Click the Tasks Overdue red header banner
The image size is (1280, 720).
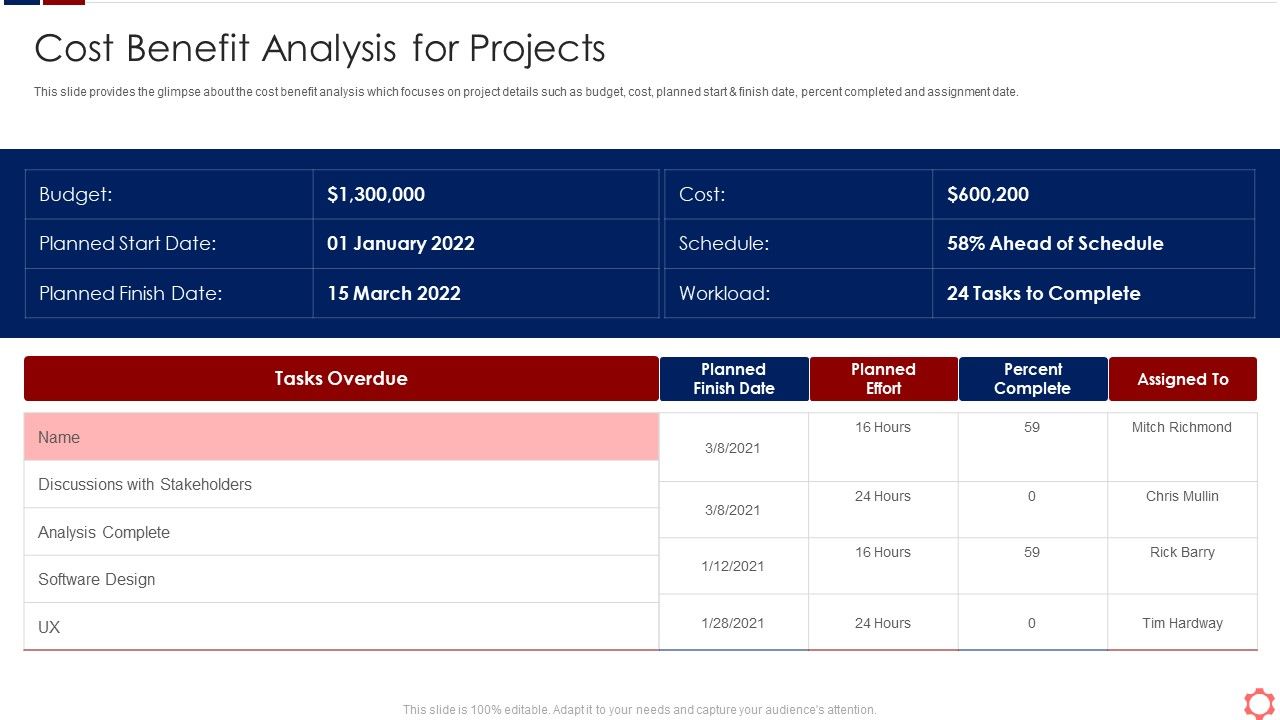click(x=341, y=379)
